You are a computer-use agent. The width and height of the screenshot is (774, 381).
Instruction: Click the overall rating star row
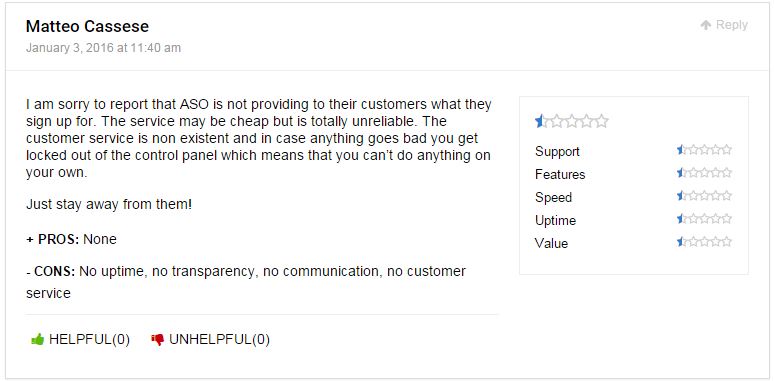tap(572, 121)
